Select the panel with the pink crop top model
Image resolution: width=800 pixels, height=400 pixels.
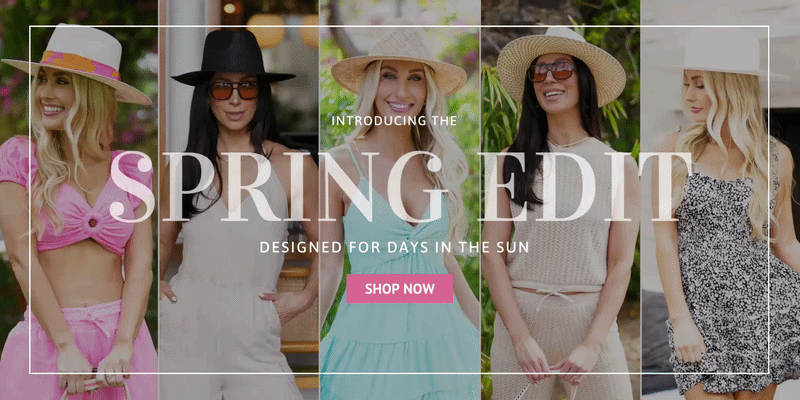tap(79, 200)
